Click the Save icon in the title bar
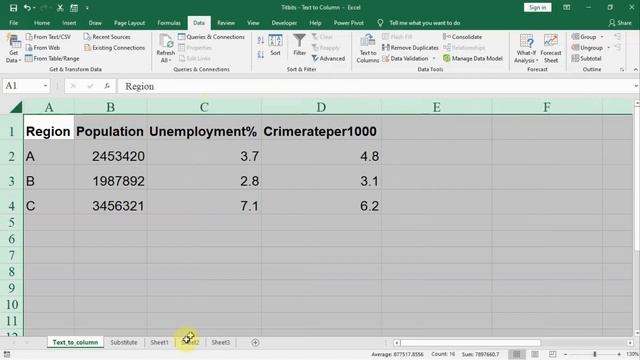Viewport: 640px width, 360px height. click(x=13, y=8)
